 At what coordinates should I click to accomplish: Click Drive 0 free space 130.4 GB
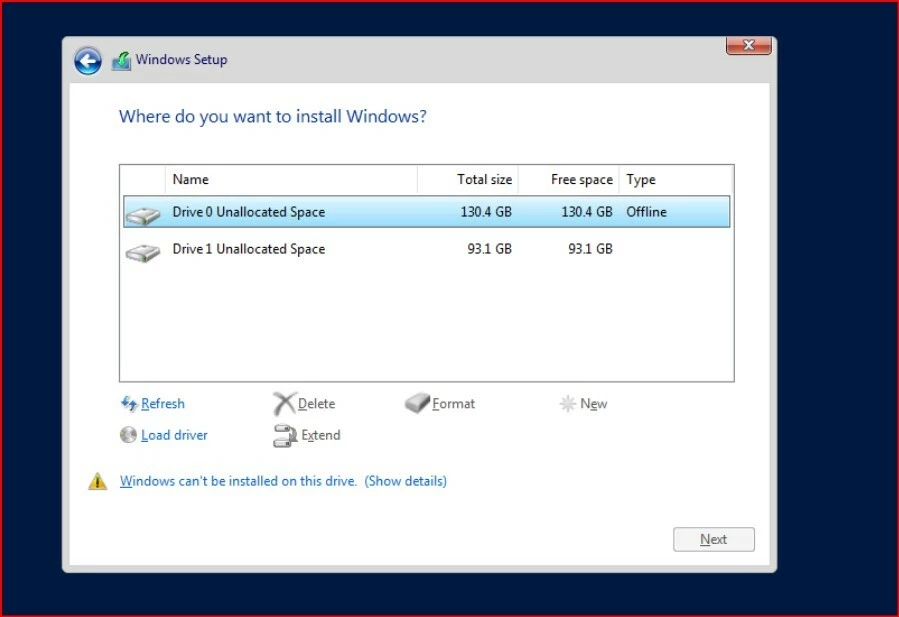click(x=587, y=212)
